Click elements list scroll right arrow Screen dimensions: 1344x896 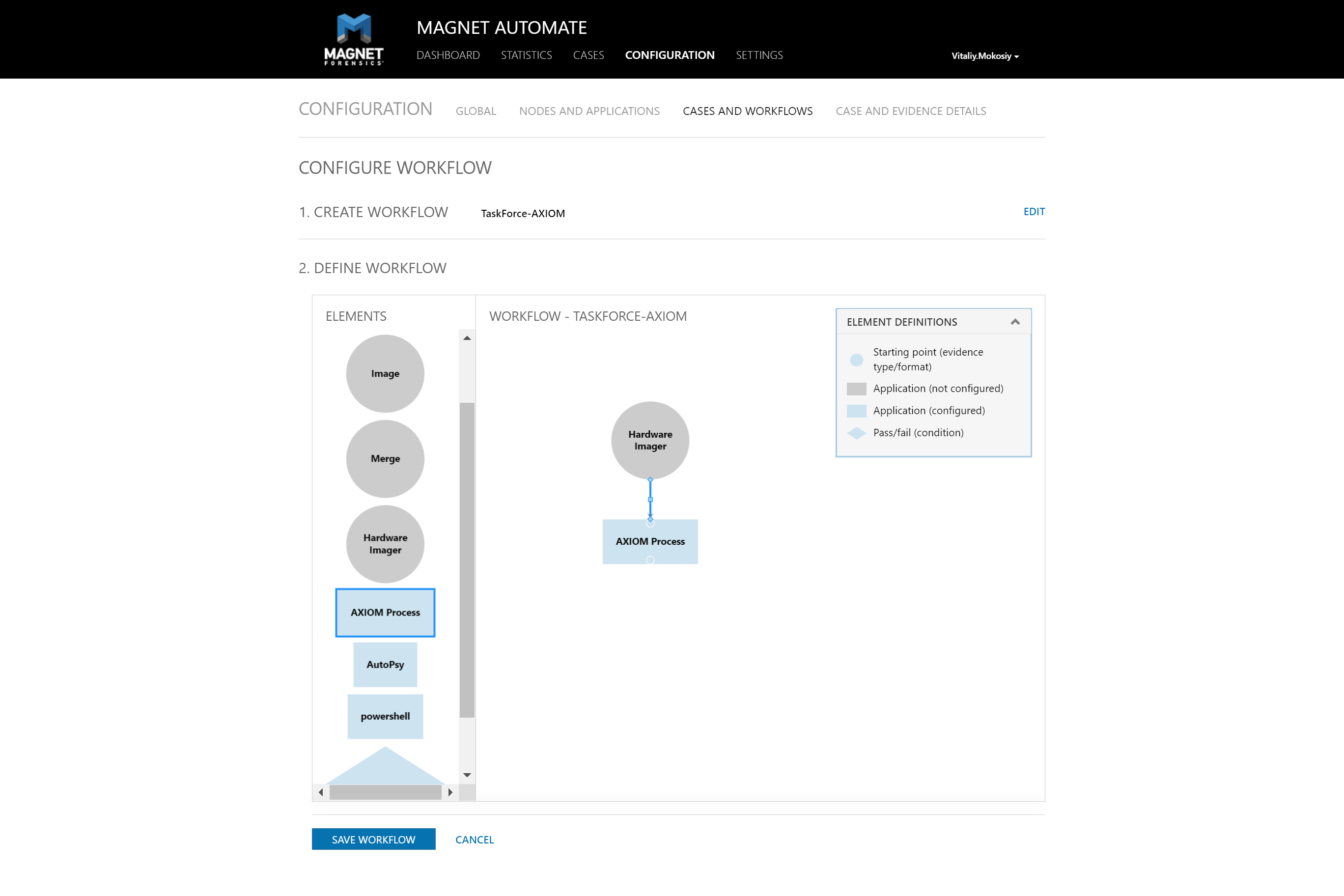[450, 792]
